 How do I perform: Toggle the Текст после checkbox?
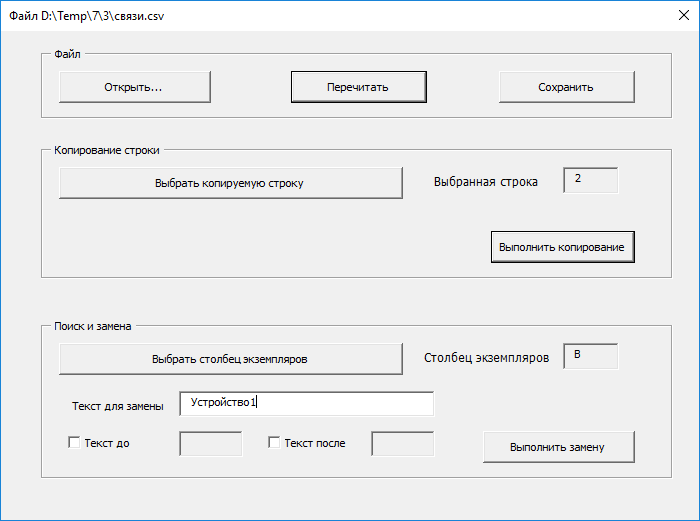(274, 442)
